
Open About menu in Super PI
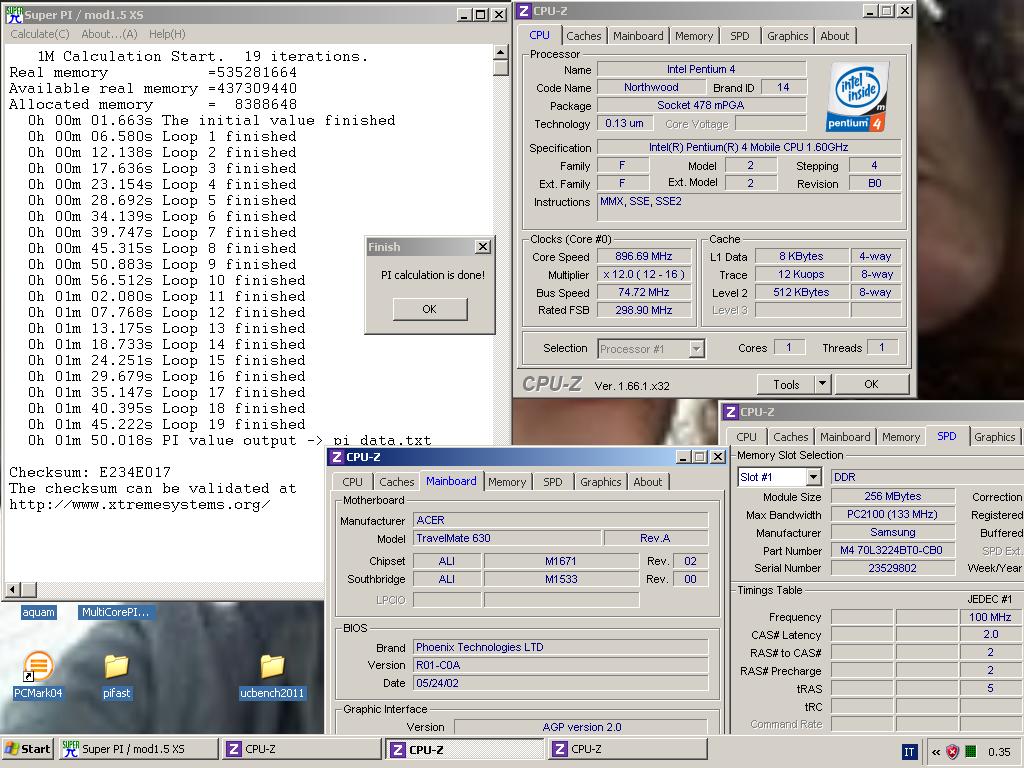(109, 34)
